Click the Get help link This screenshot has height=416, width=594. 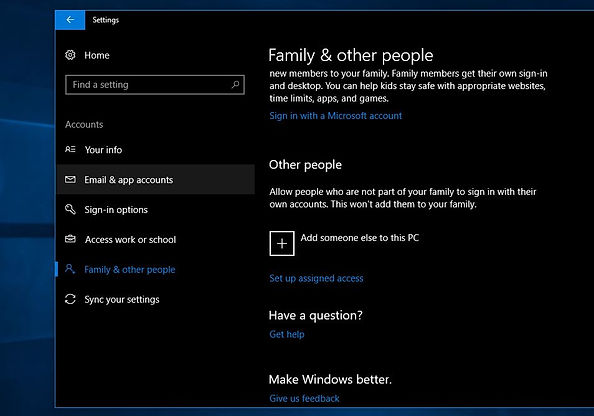[x=287, y=334]
